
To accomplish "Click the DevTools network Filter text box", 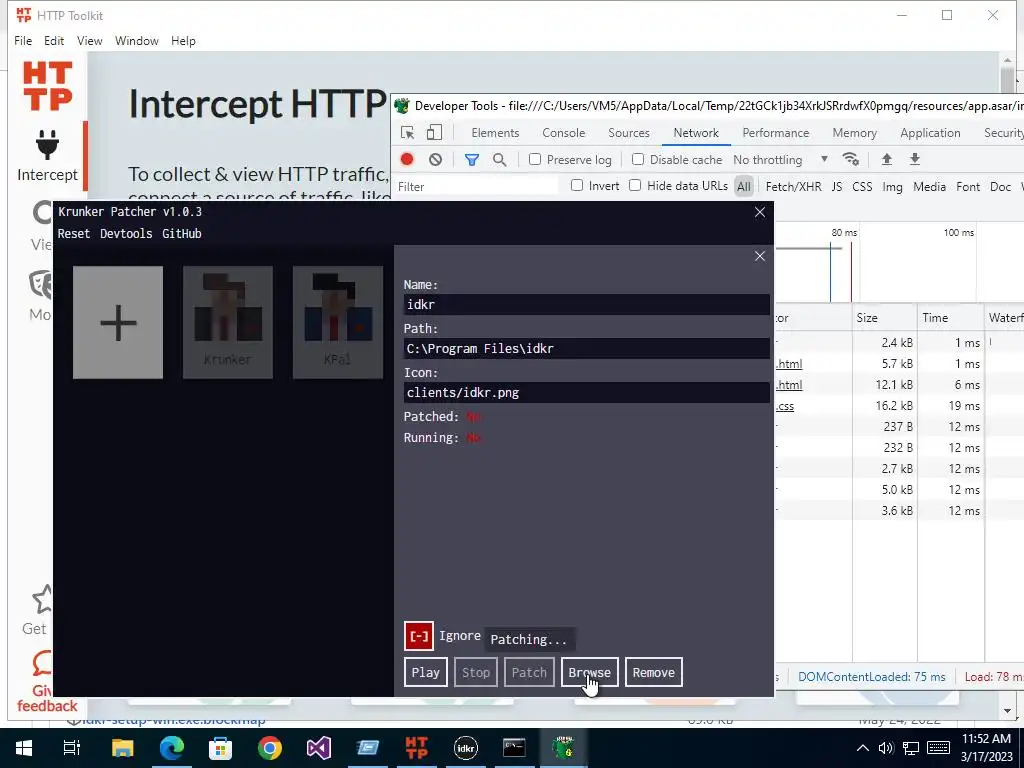I will tap(477, 186).
